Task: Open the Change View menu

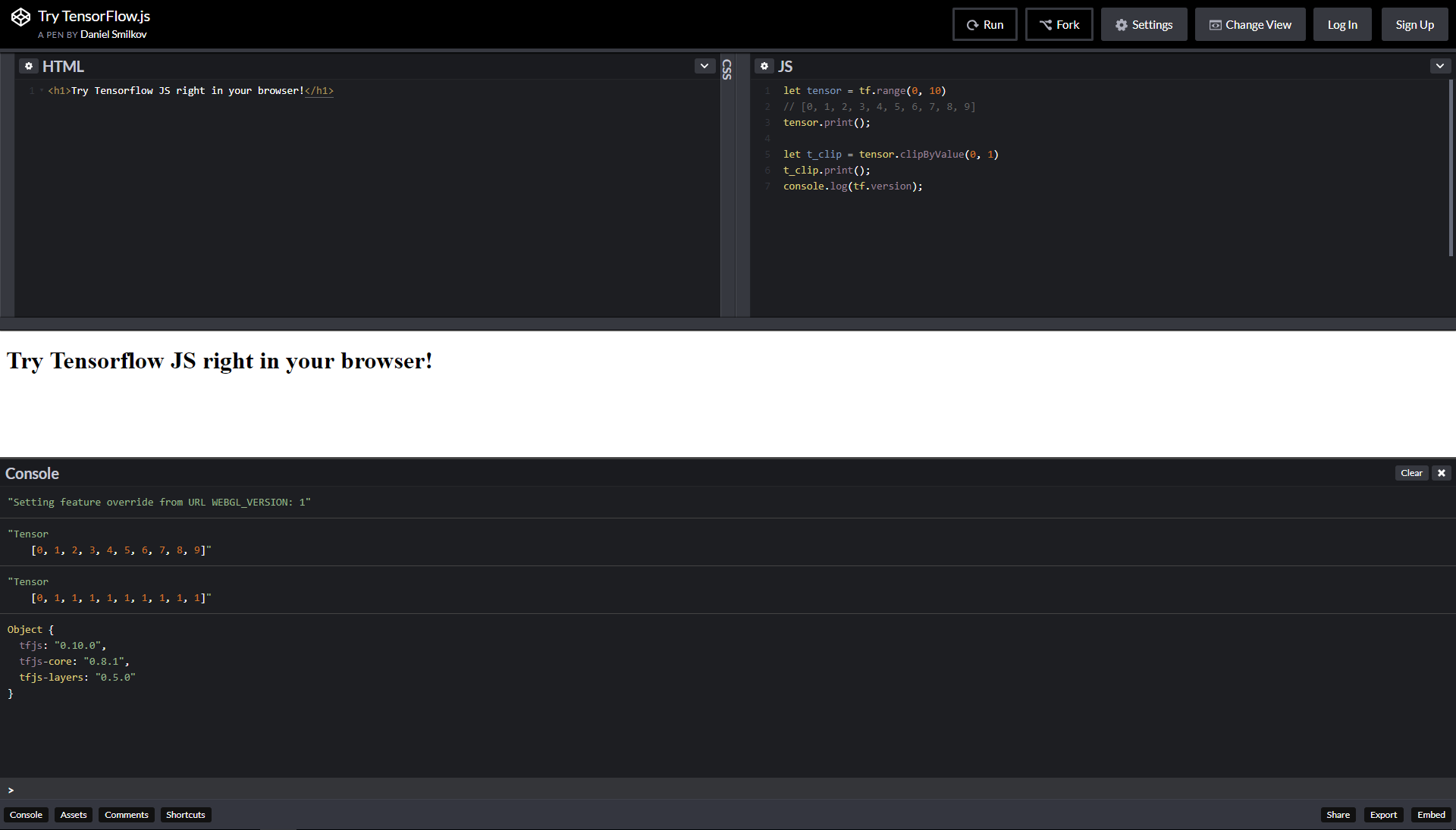Action: [1250, 25]
